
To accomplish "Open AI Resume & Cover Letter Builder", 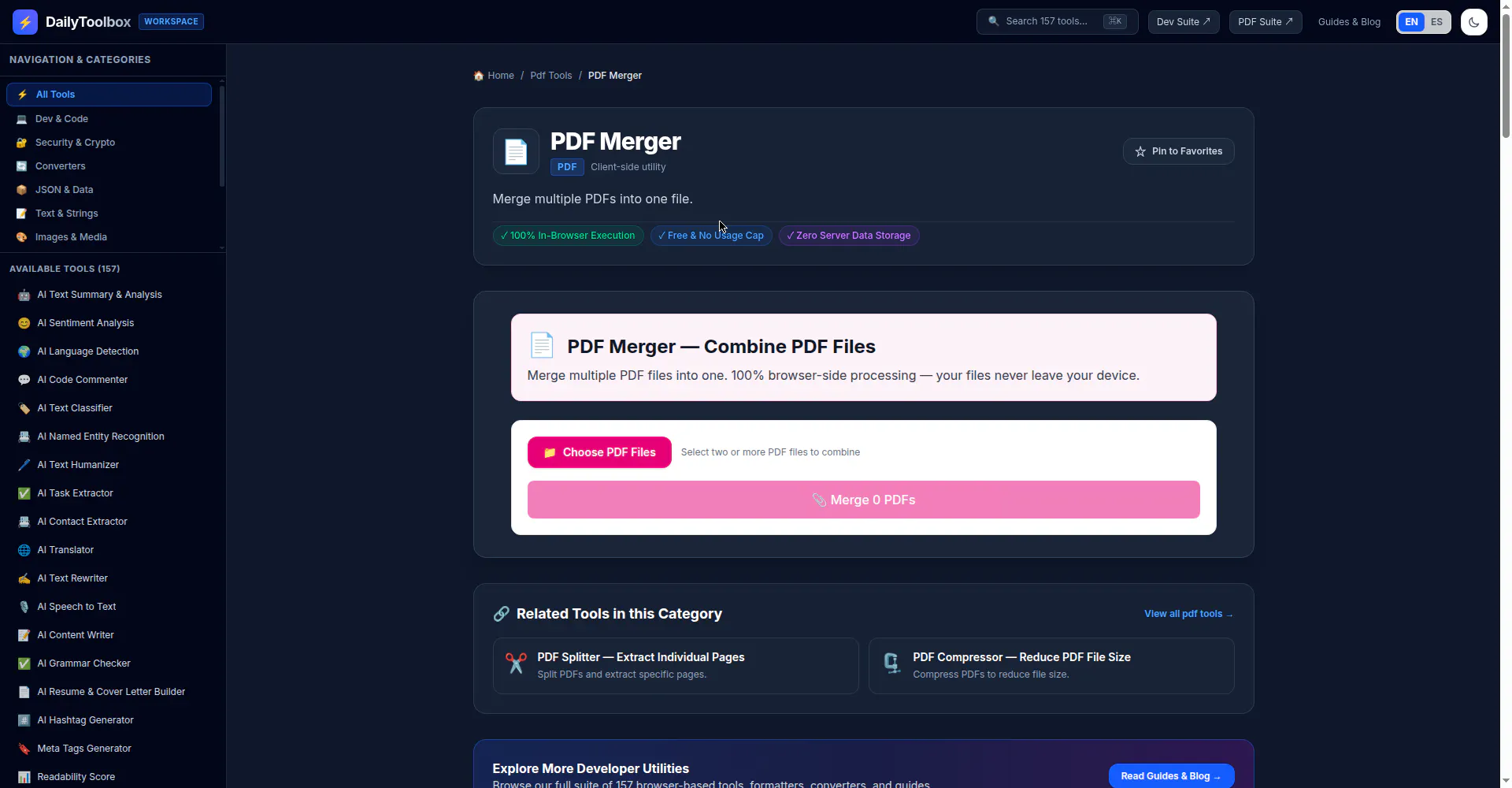I will tap(110, 692).
